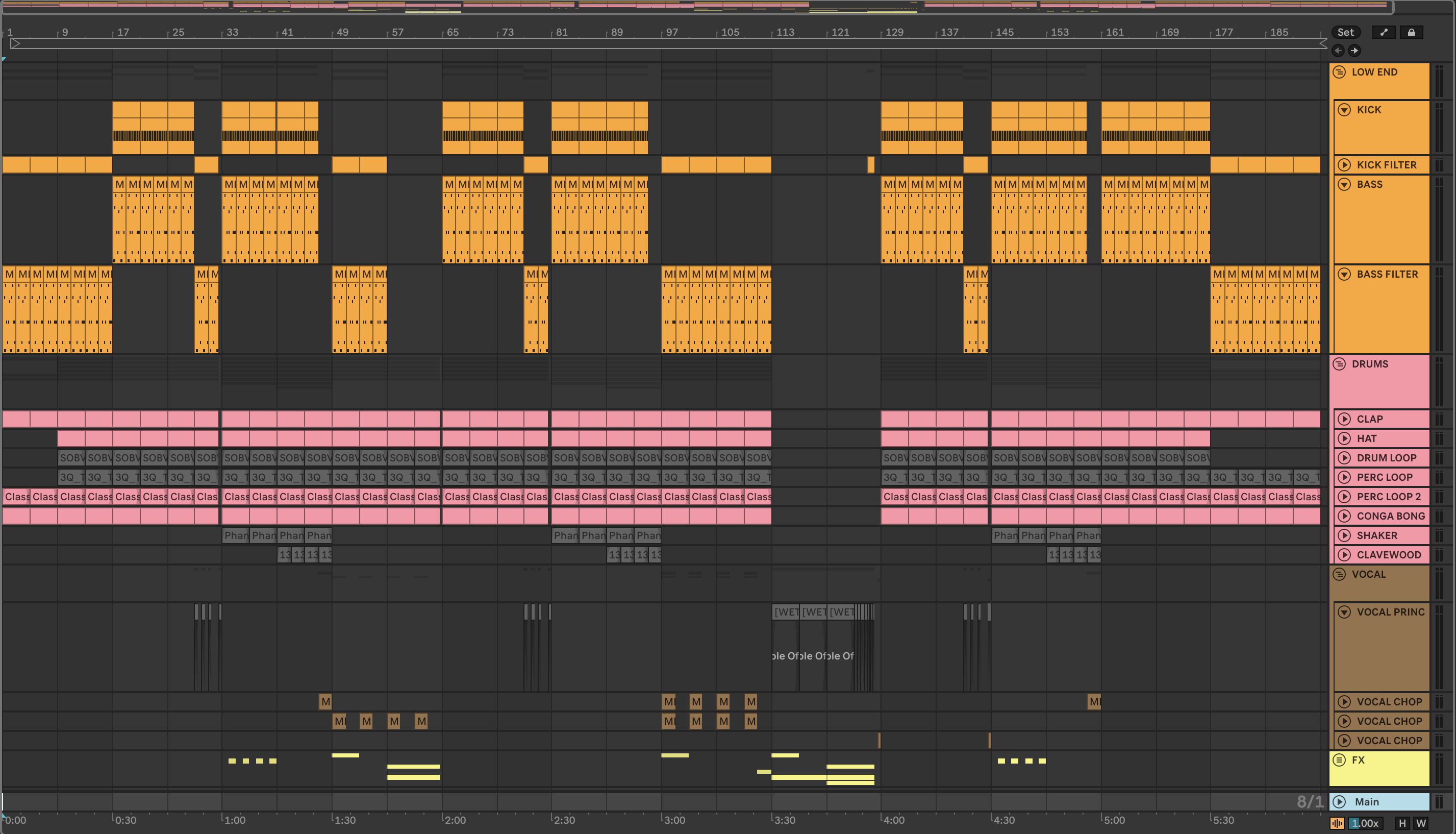Select the first Phan clip near 1:00
1456x834 pixels.
point(235,535)
